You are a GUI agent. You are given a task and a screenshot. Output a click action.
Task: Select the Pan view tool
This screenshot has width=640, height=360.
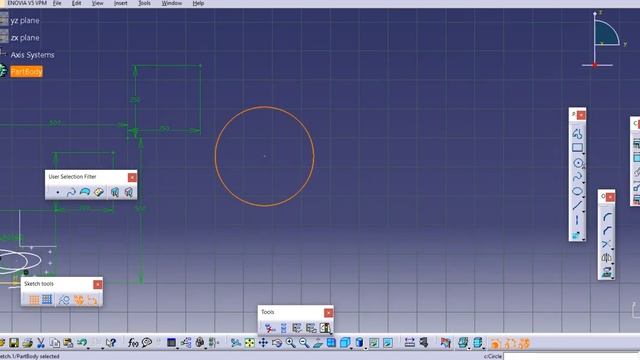(263, 343)
